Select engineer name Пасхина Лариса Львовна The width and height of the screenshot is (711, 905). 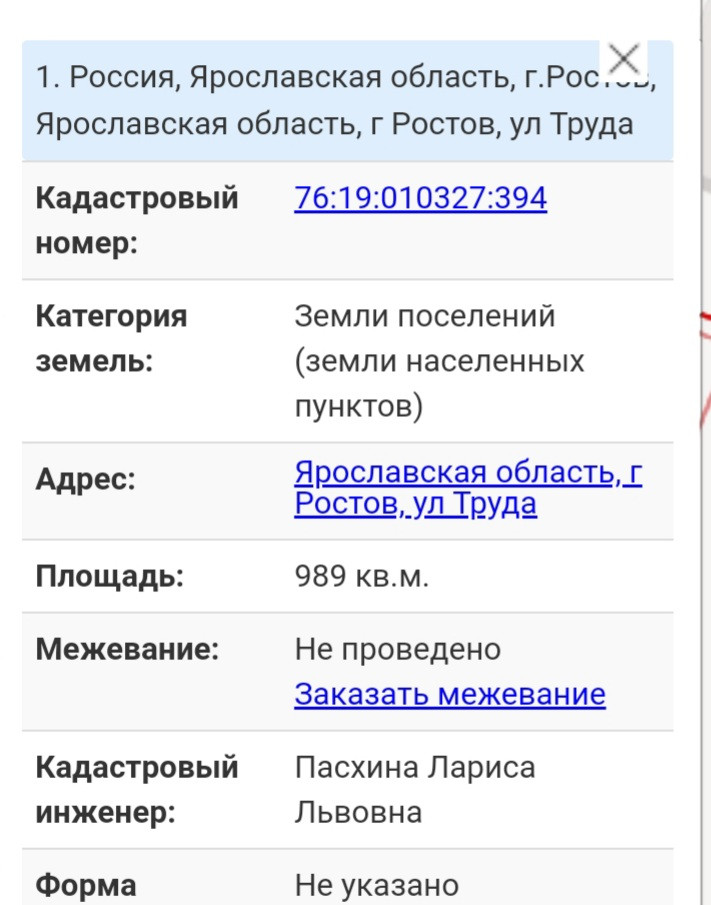(414, 789)
